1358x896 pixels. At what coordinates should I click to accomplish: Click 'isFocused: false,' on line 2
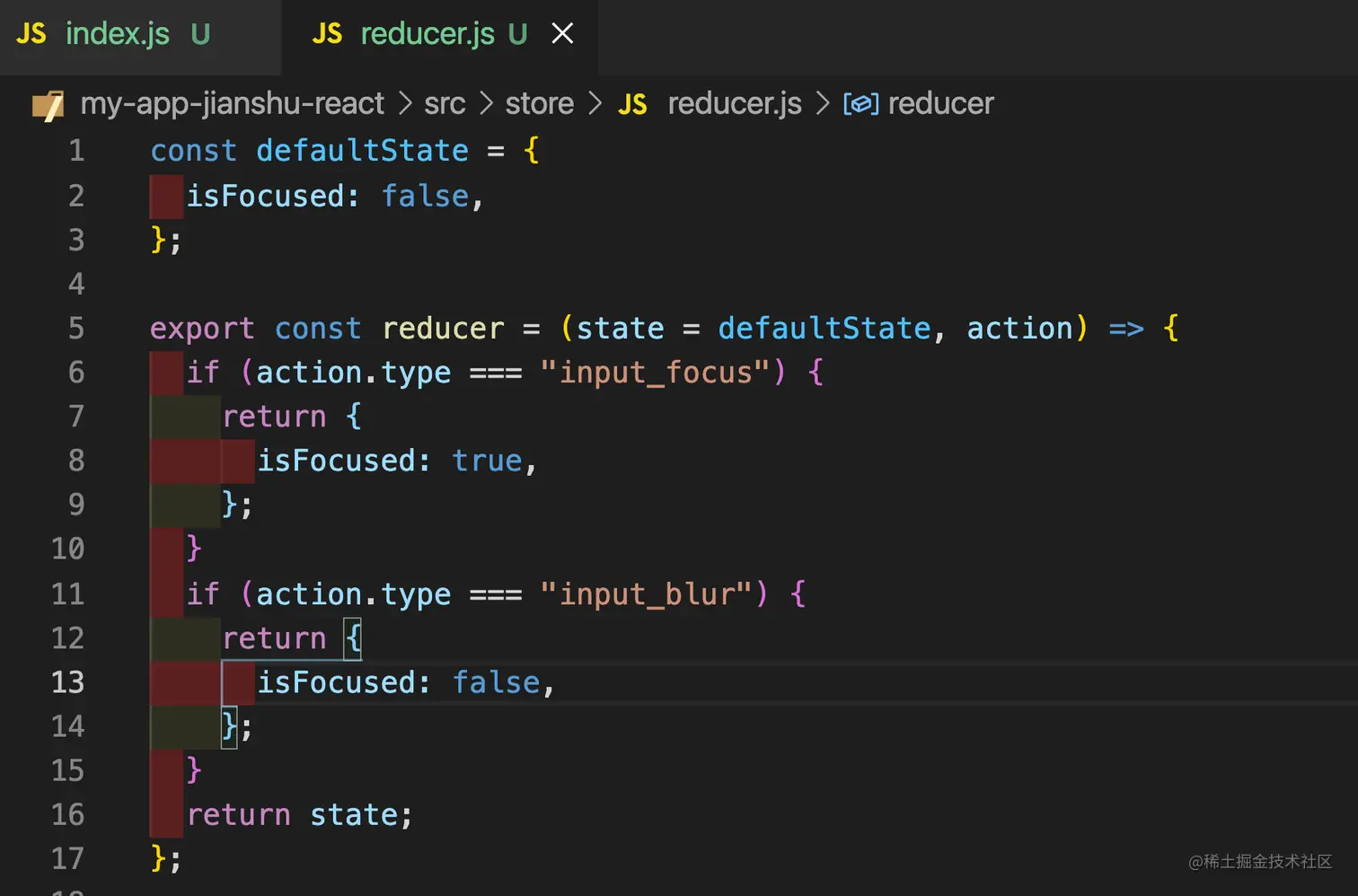pos(335,197)
